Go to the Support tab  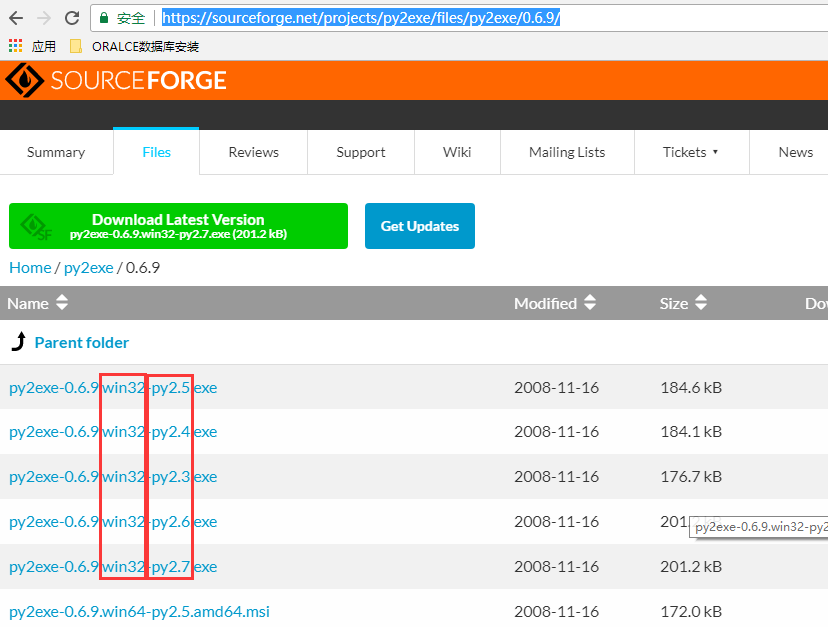click(x=361, y=152)
